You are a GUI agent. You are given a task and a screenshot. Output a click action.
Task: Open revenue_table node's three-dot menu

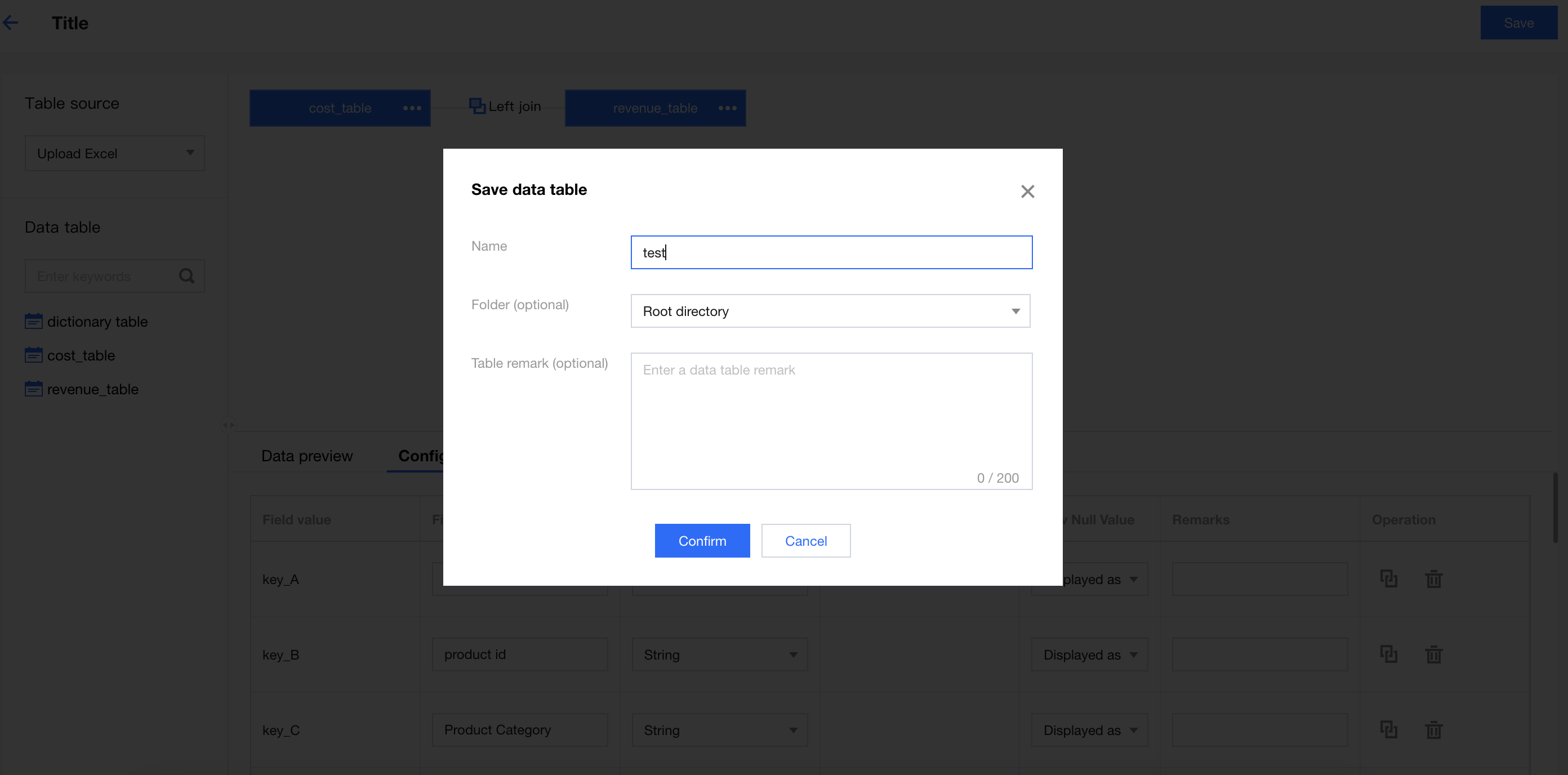(x=727, y=108)
